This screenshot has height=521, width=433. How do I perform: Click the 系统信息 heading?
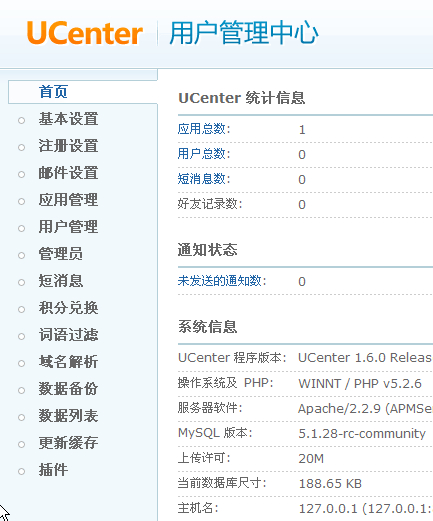point(208,327)
